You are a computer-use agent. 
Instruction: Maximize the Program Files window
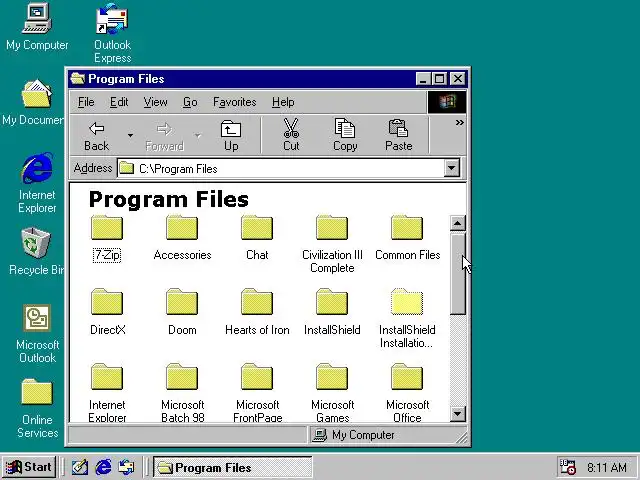440,78
